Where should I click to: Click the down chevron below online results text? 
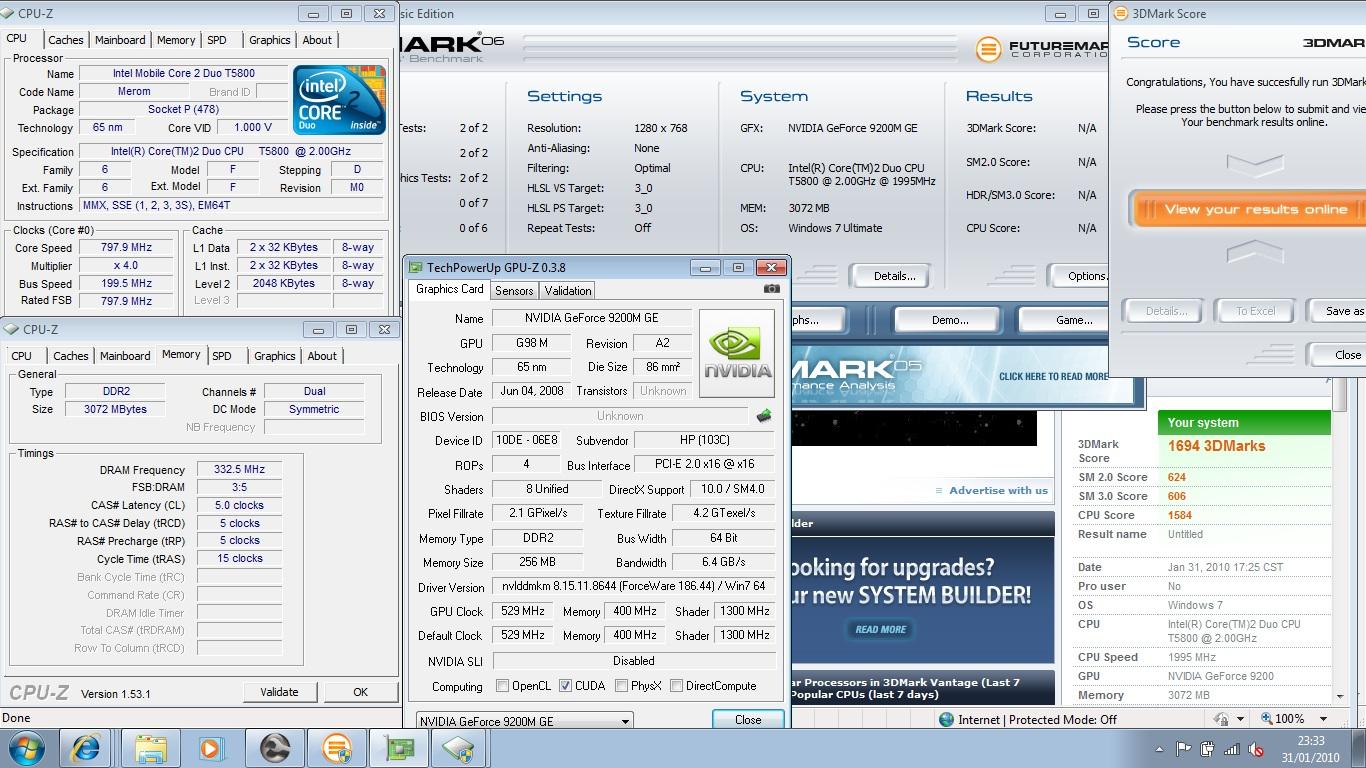click(1255, 164)
